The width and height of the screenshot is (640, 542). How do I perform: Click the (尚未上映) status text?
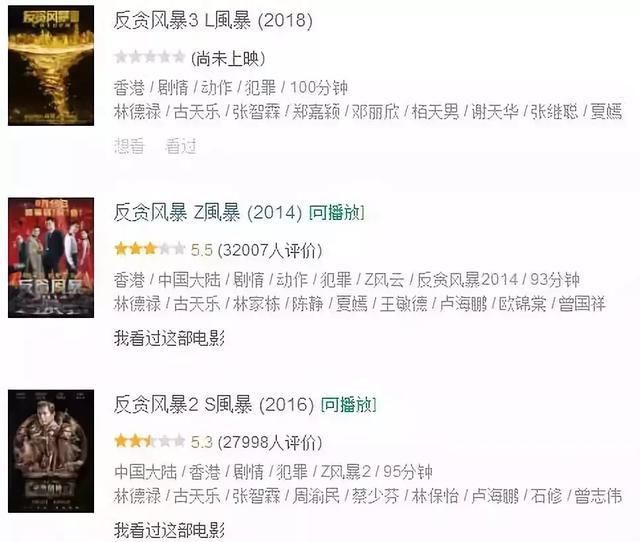(x=228, y=58)
